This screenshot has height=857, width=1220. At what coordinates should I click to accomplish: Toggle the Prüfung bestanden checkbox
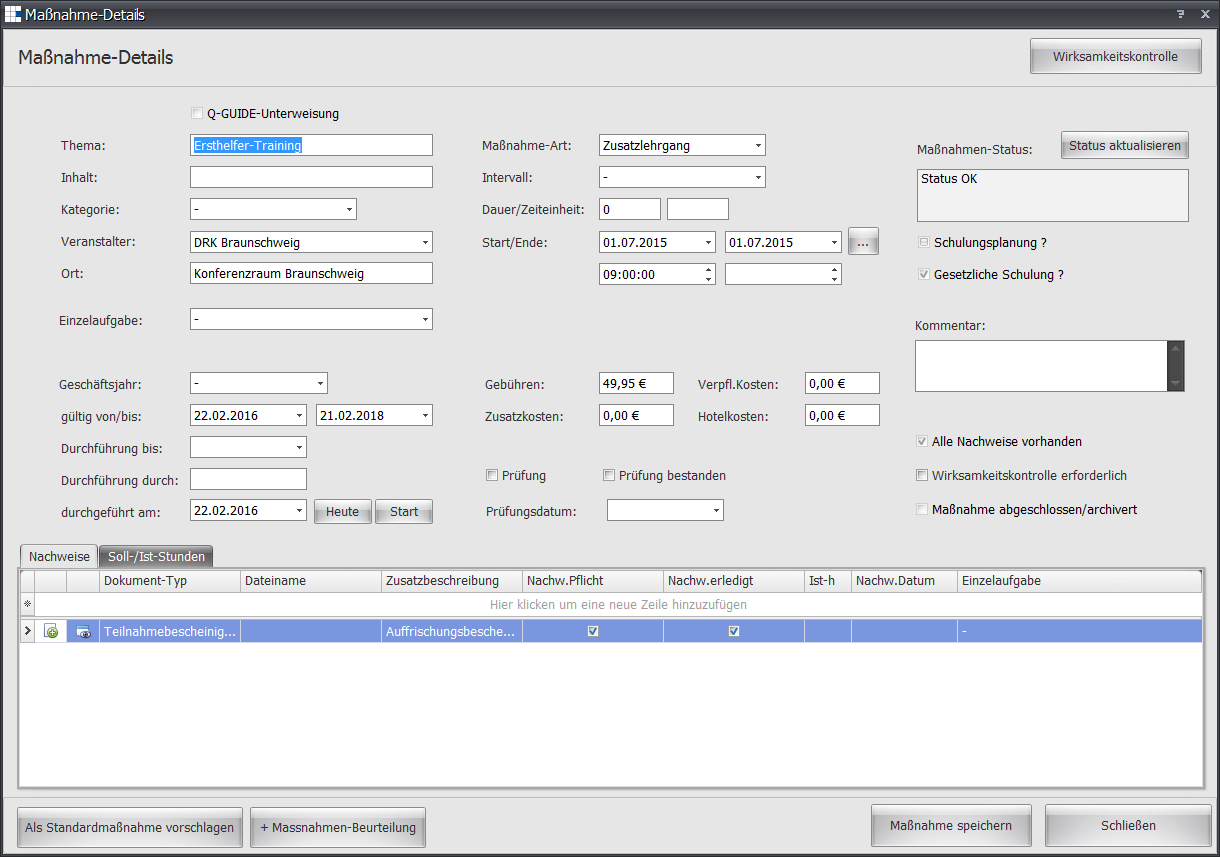[x=609, y=476]
